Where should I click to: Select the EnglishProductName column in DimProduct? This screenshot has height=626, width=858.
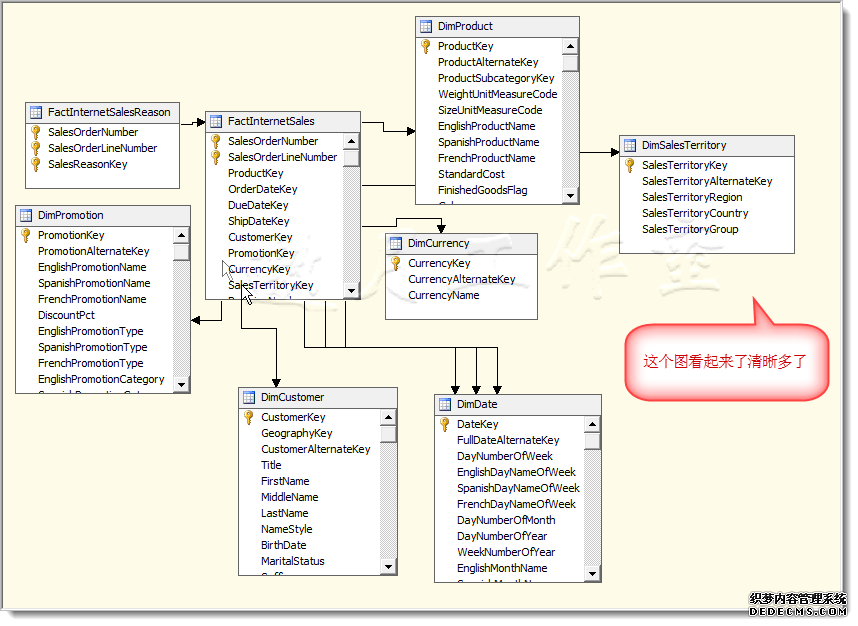click(x=486, y=126)
